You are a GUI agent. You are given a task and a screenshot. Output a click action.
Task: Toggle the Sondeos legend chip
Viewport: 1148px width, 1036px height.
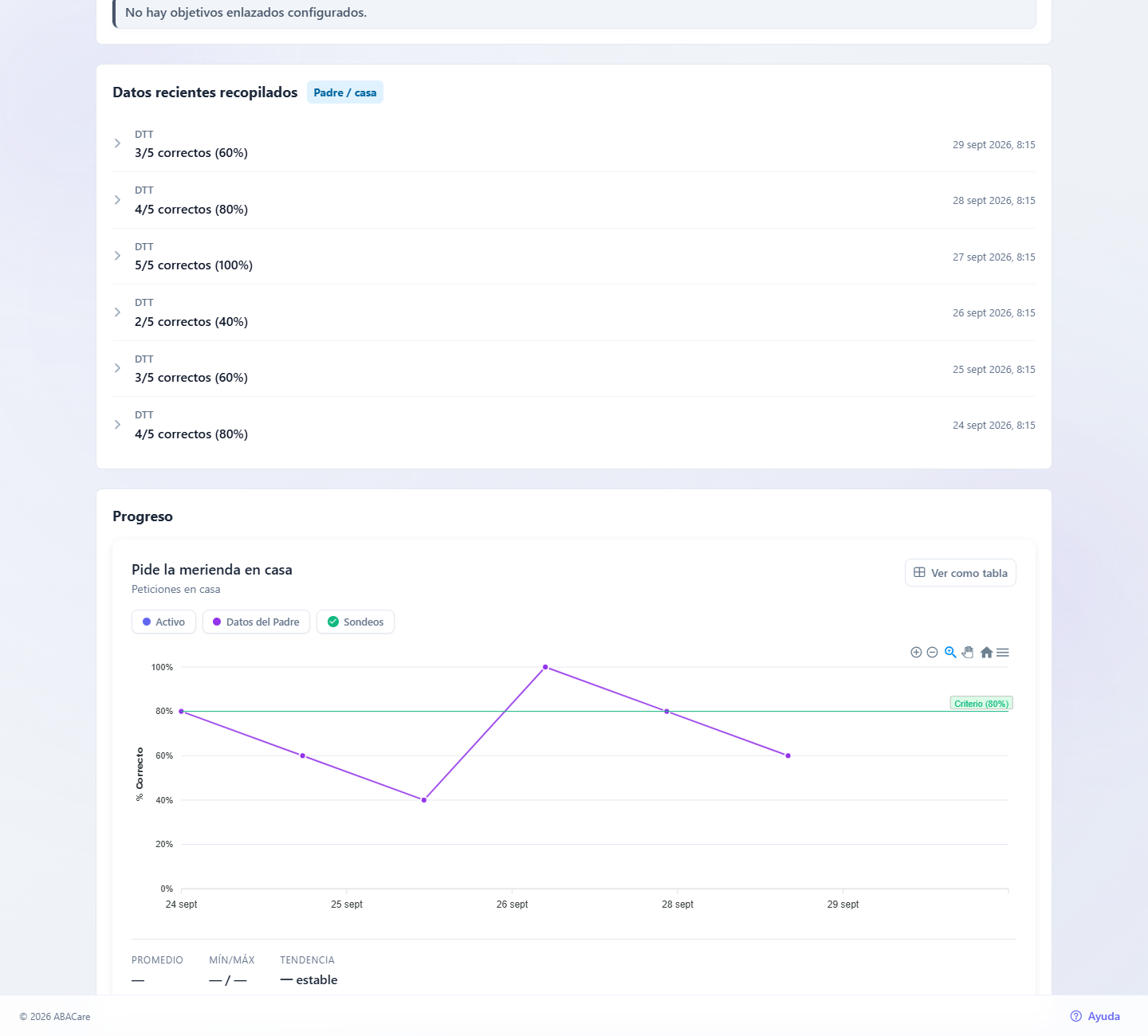pos(356,622)
